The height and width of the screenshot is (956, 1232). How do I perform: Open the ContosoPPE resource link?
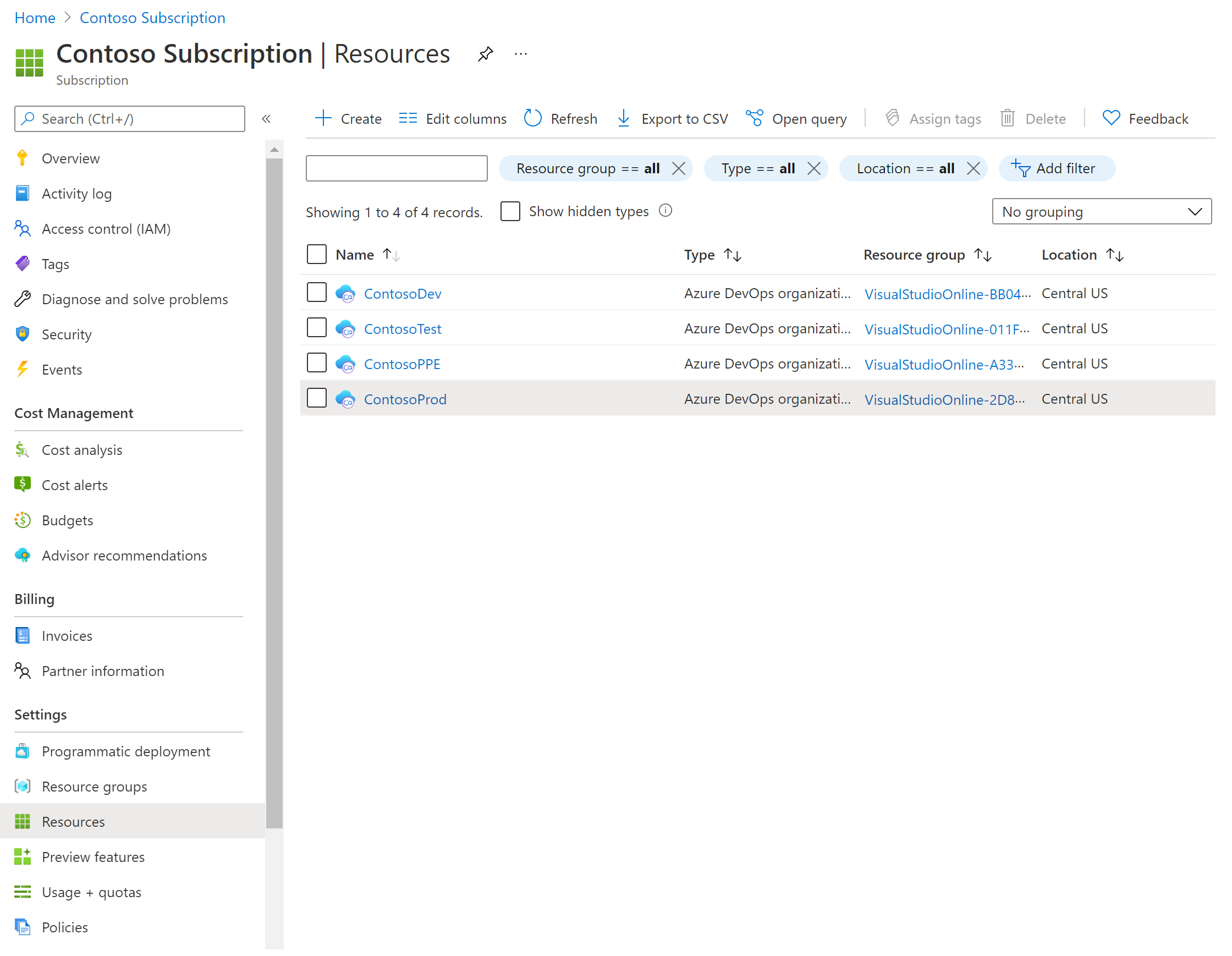click(x=403, y=363)
